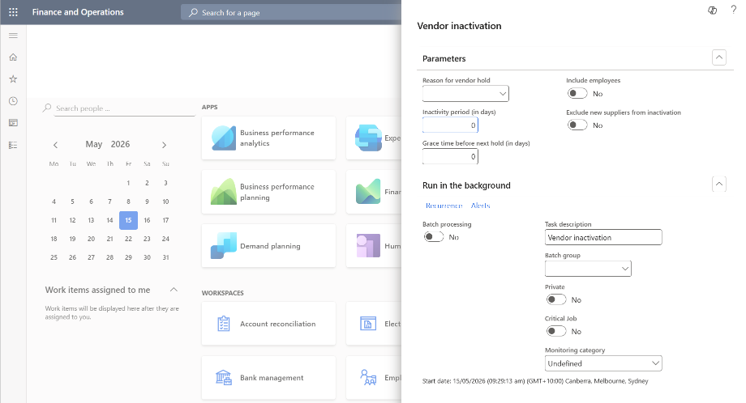Select May 22 in the calendar
The width and height of the screenshot is (746, 403).
click(128, 239)
